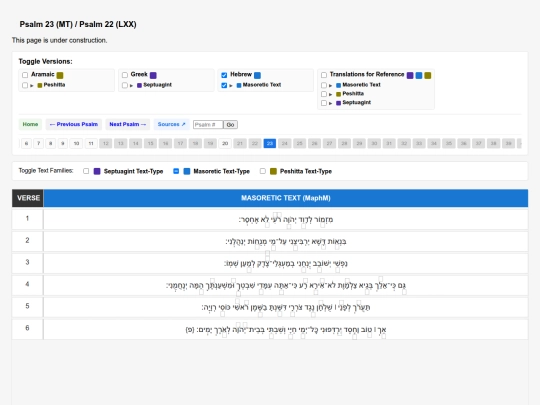Uncheck Masoretic Text under Hebrew
540x405 pixels.
click(224, 85)
